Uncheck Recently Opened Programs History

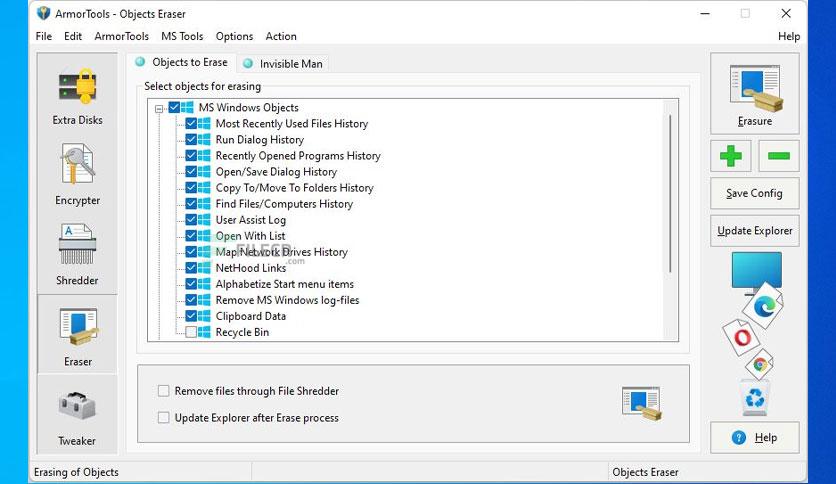191,156
